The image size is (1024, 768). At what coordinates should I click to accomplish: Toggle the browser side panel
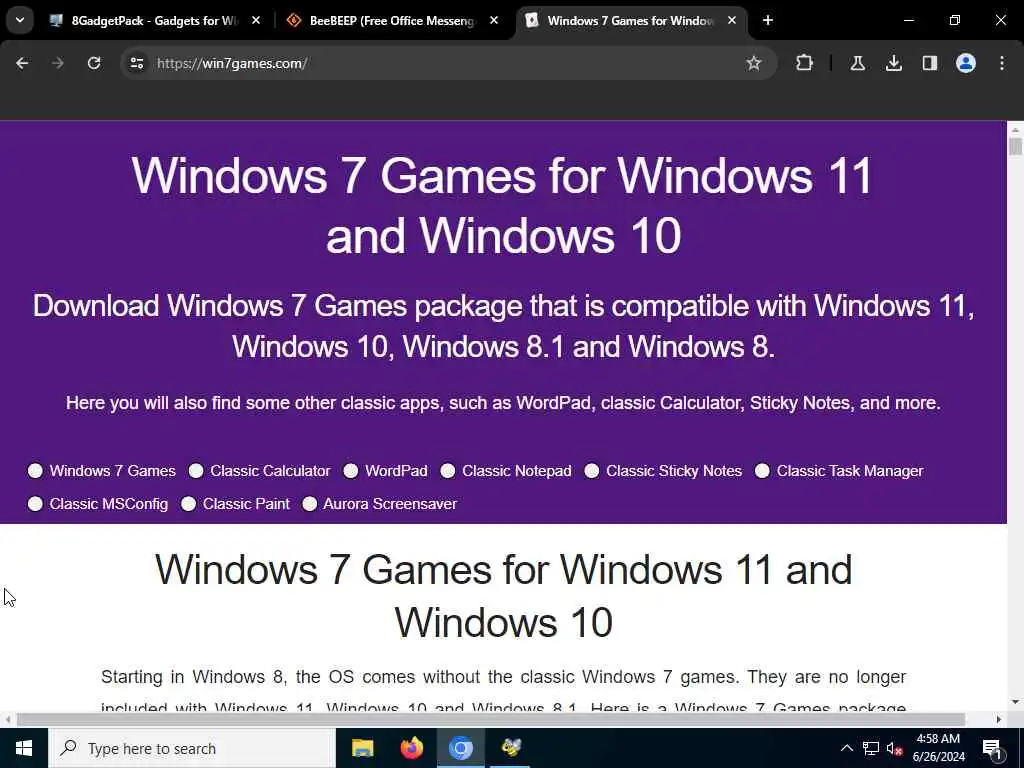[x=930, y=63]
